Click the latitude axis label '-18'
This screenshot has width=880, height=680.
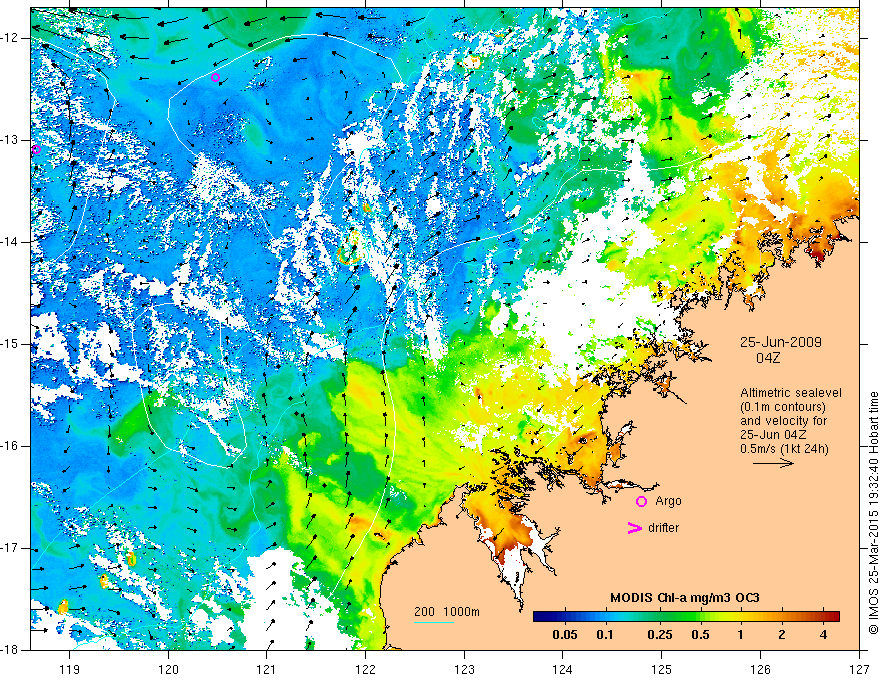click(10, 650)
